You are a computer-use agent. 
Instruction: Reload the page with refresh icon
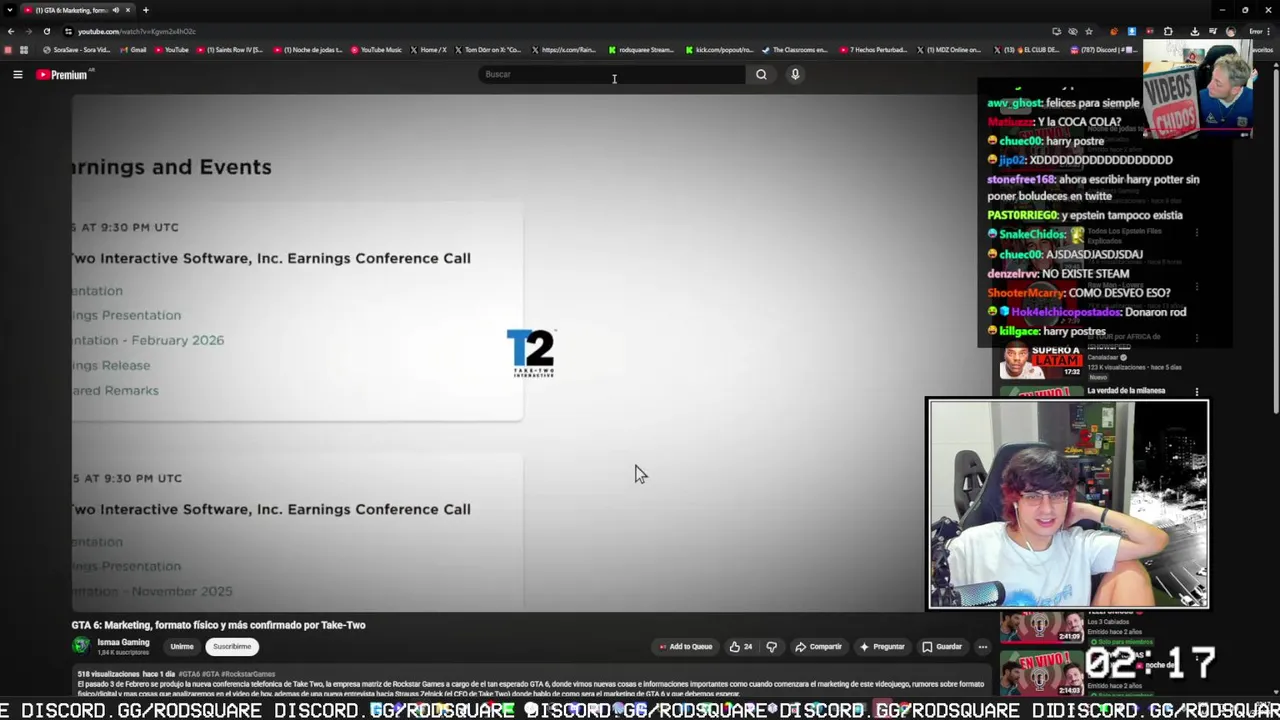(46, 31)
